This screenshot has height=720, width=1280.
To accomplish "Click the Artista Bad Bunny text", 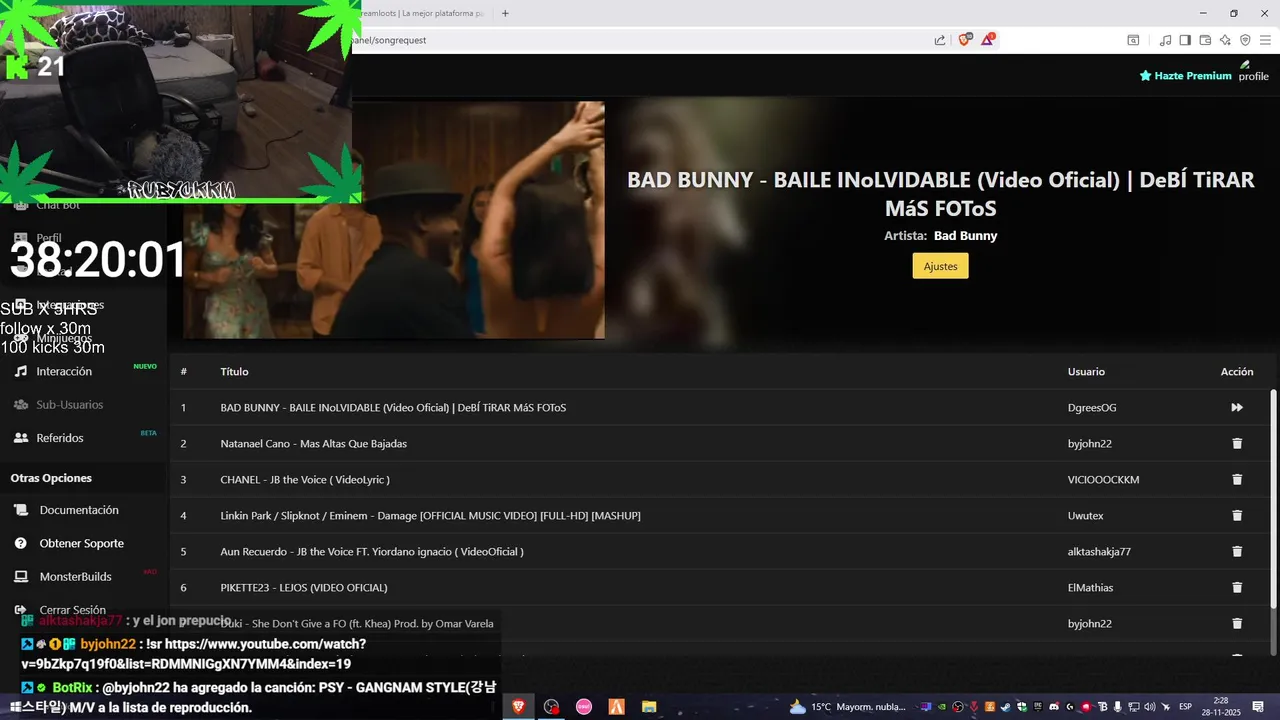I will (x=940, y=236).
